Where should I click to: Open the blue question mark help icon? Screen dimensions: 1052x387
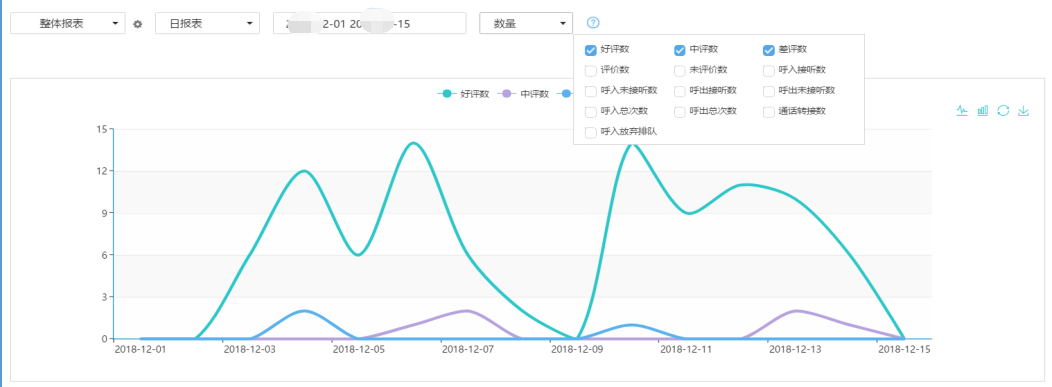592,23
